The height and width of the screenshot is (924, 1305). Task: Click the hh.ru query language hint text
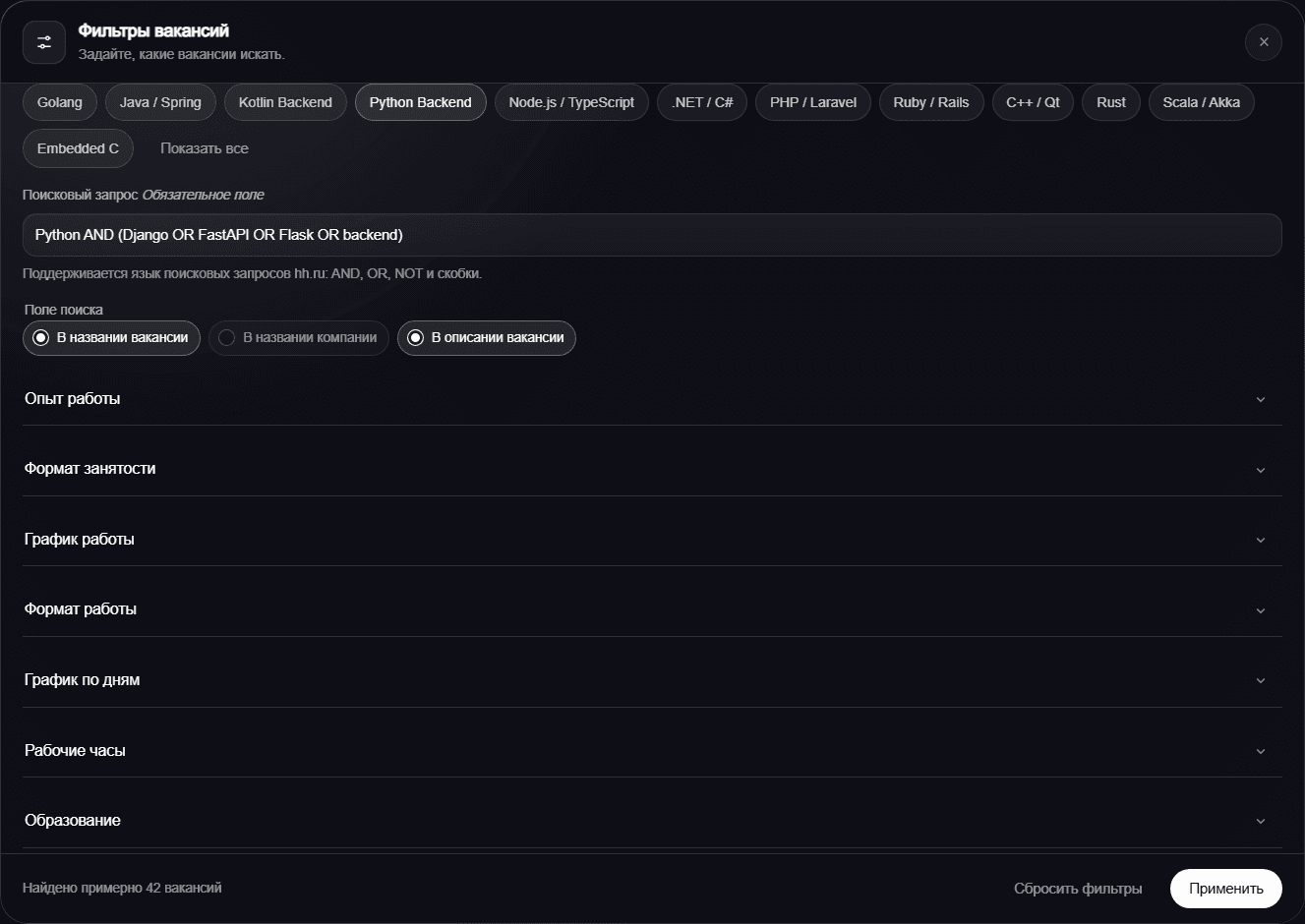coord(253,273)
